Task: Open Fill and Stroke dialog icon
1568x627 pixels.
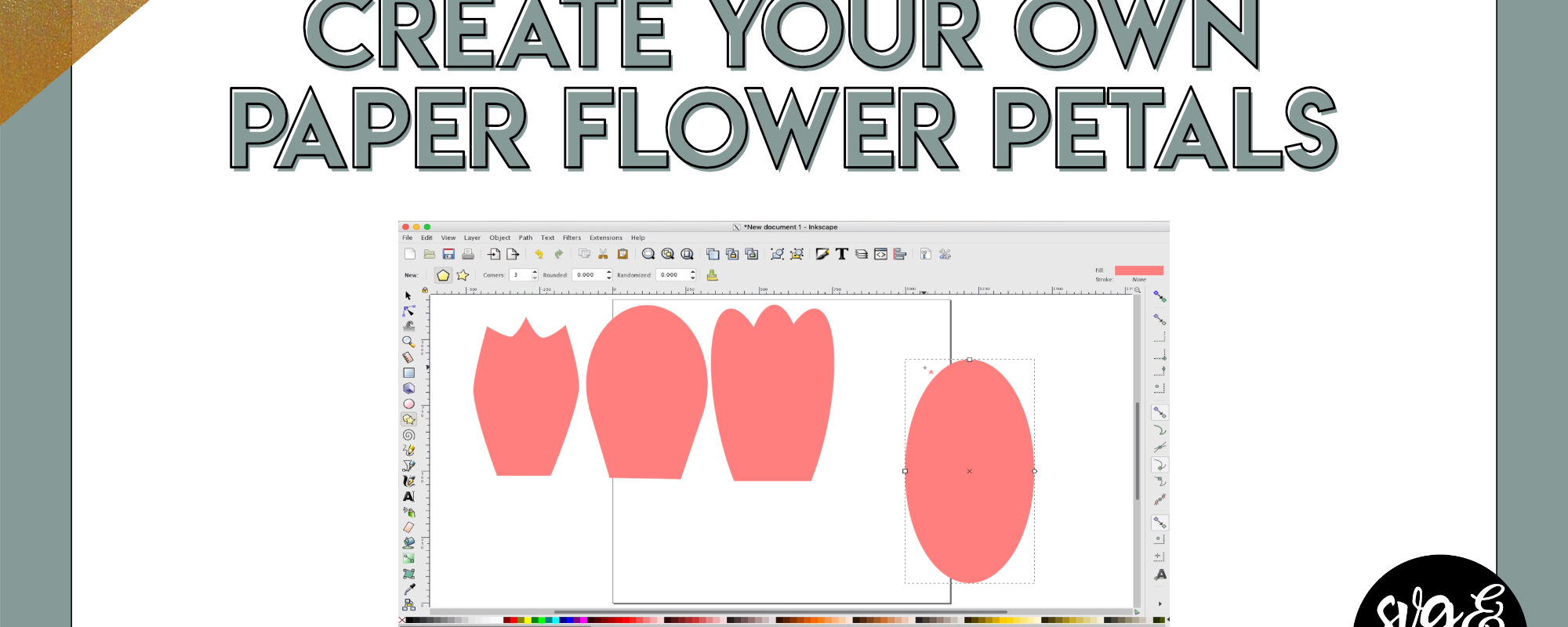Action: pos(822,254)
